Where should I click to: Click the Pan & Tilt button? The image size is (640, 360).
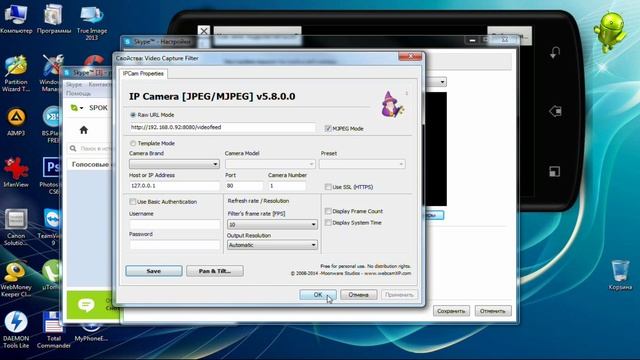tap(215, 271)
